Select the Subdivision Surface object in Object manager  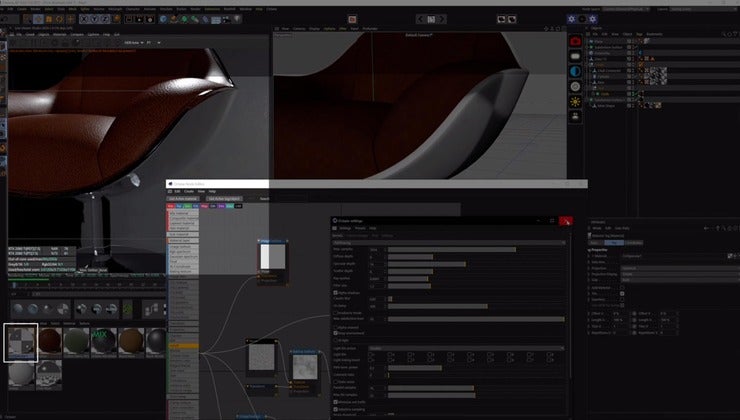point(608,47)
